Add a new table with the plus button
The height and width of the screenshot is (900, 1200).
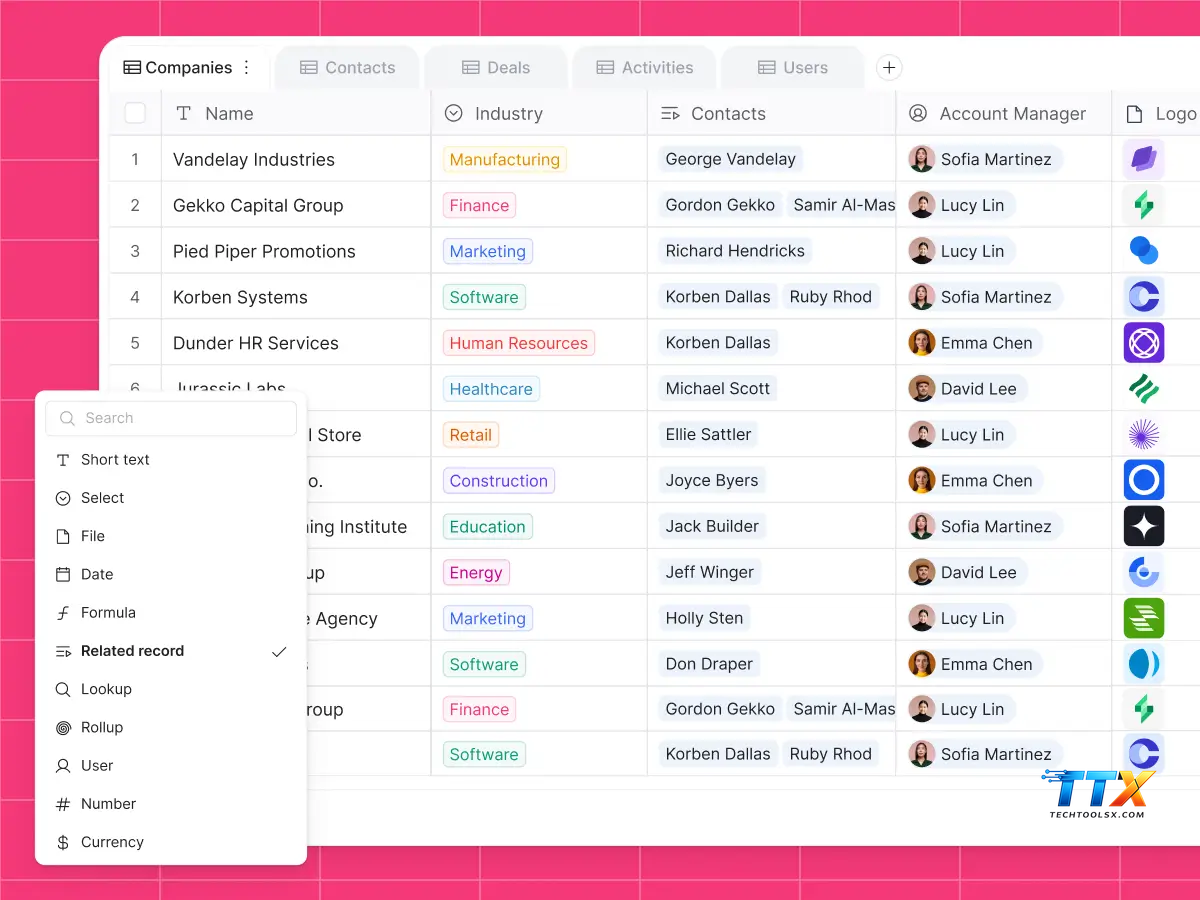click(889, 68)
